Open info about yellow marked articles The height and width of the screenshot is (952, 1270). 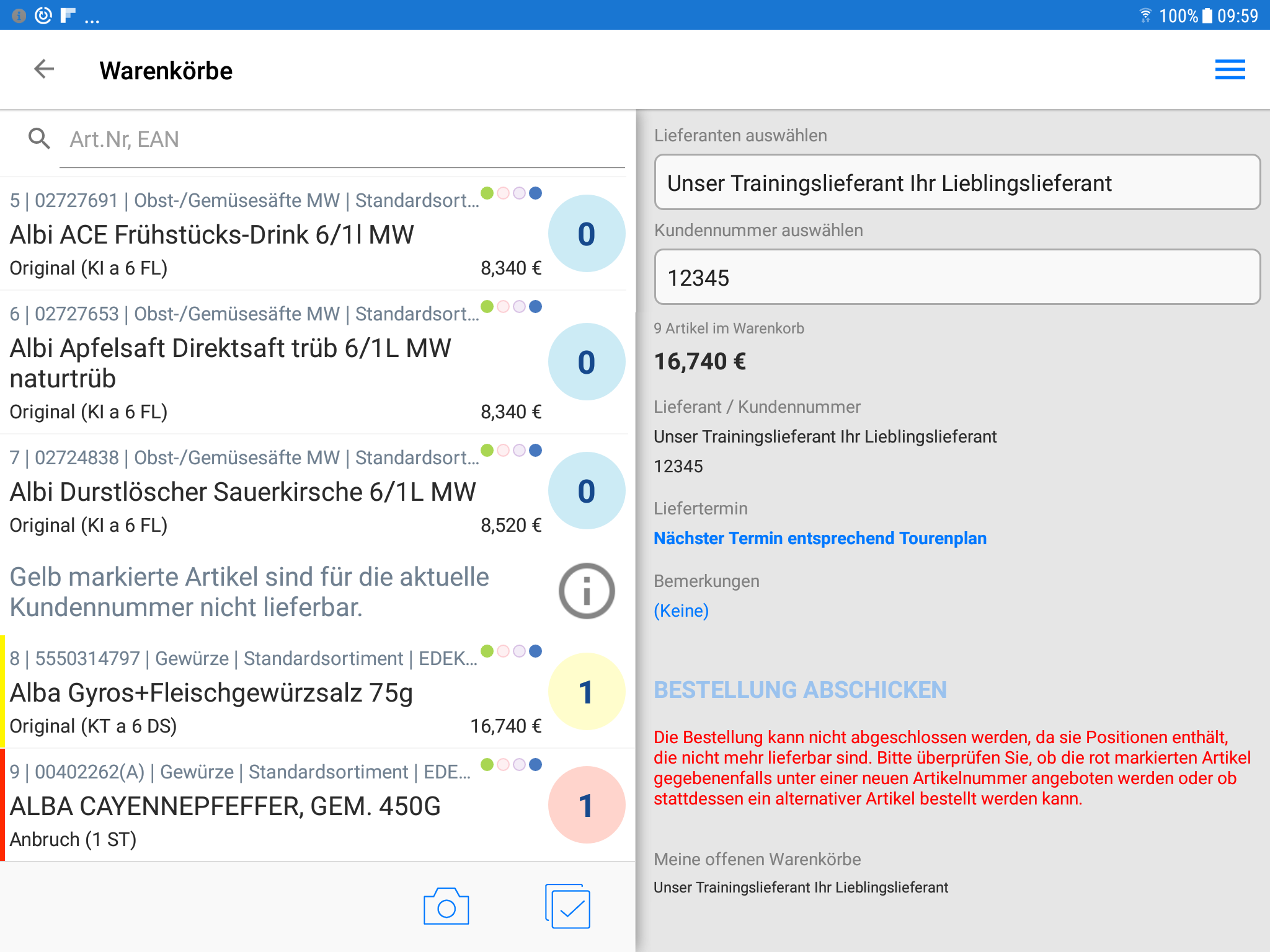point(586,591)
